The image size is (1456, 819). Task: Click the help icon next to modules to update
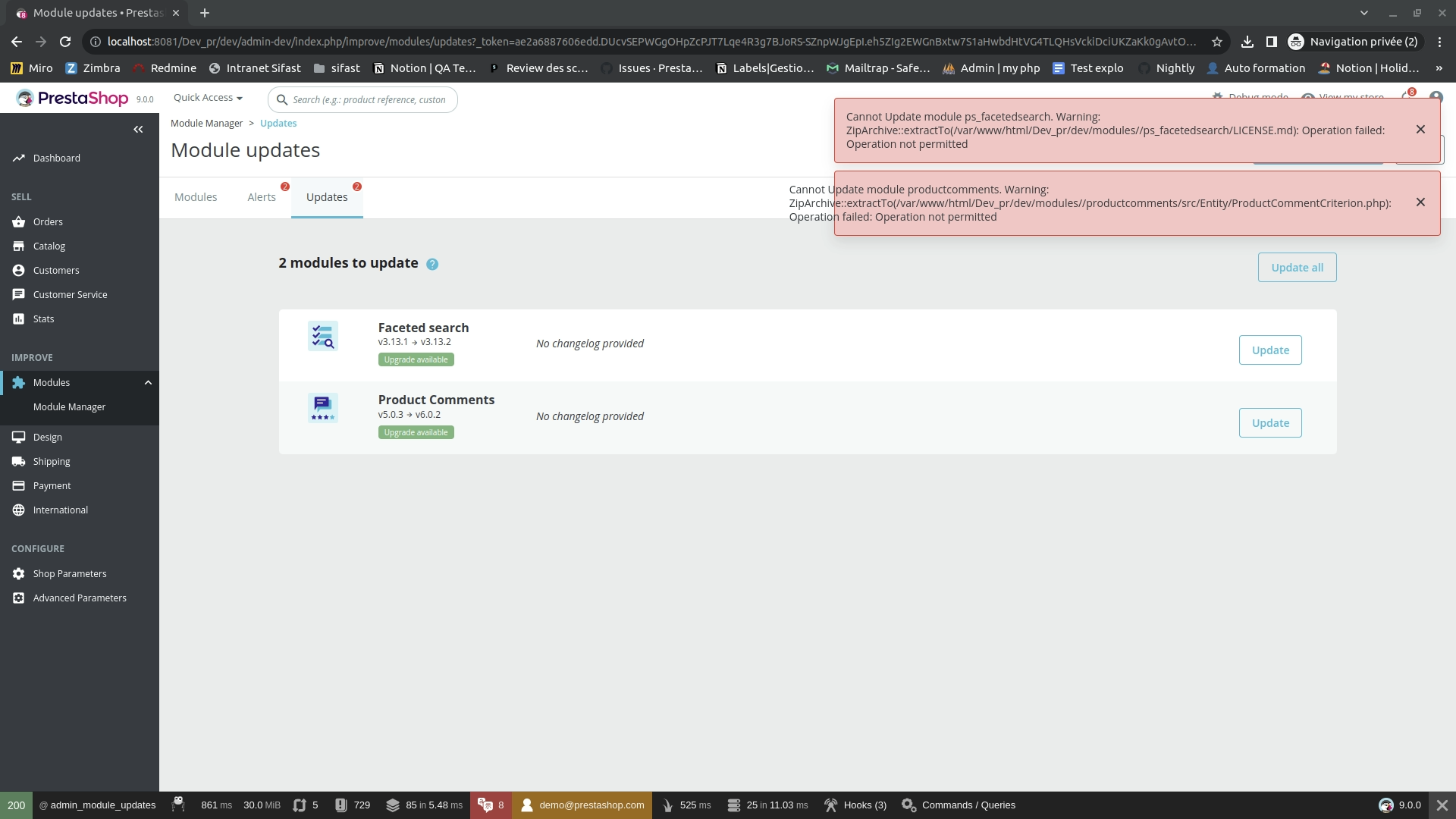point(432,264)
